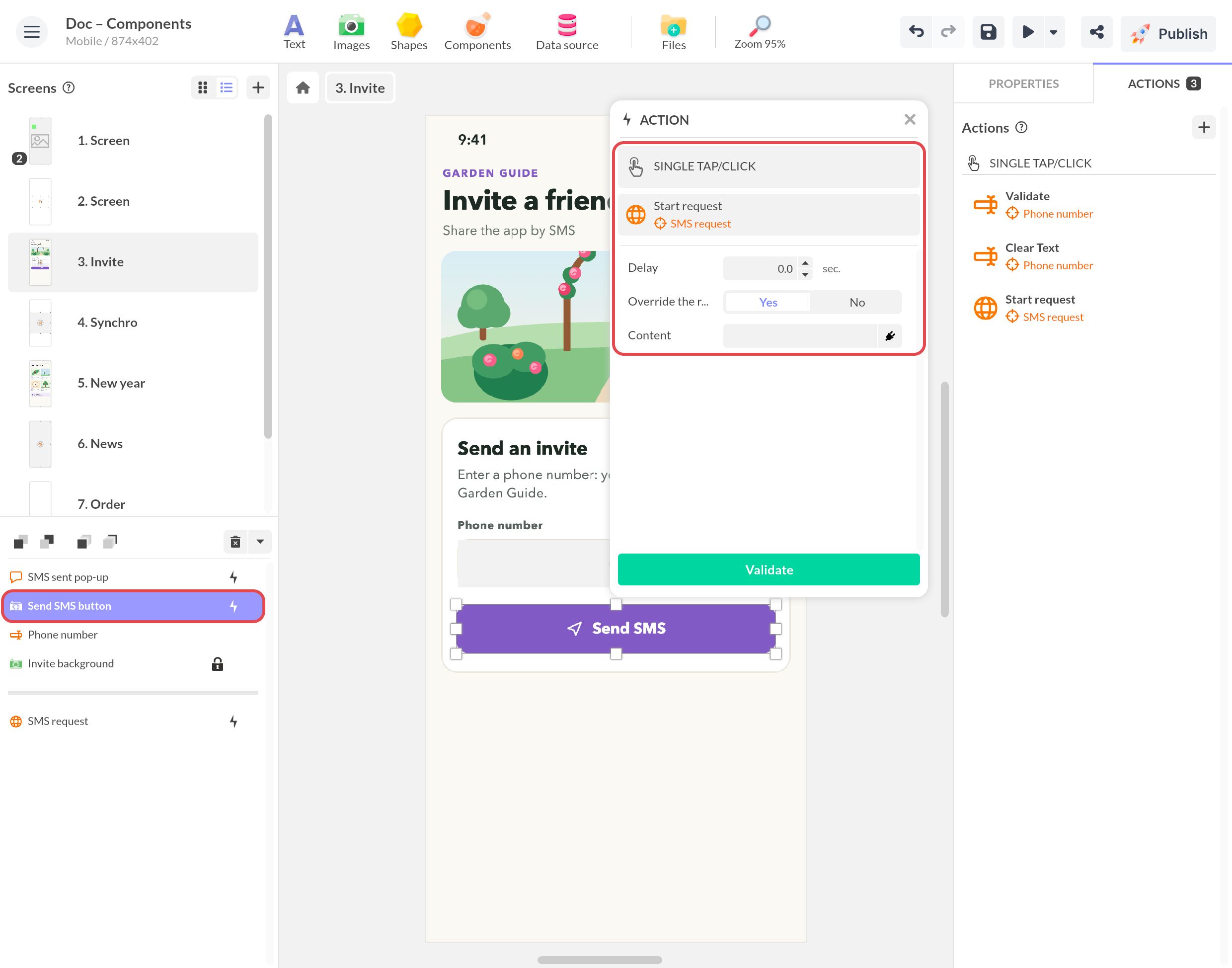Click the Content input field
The image size is (1232, 968).
pos(800,335)
